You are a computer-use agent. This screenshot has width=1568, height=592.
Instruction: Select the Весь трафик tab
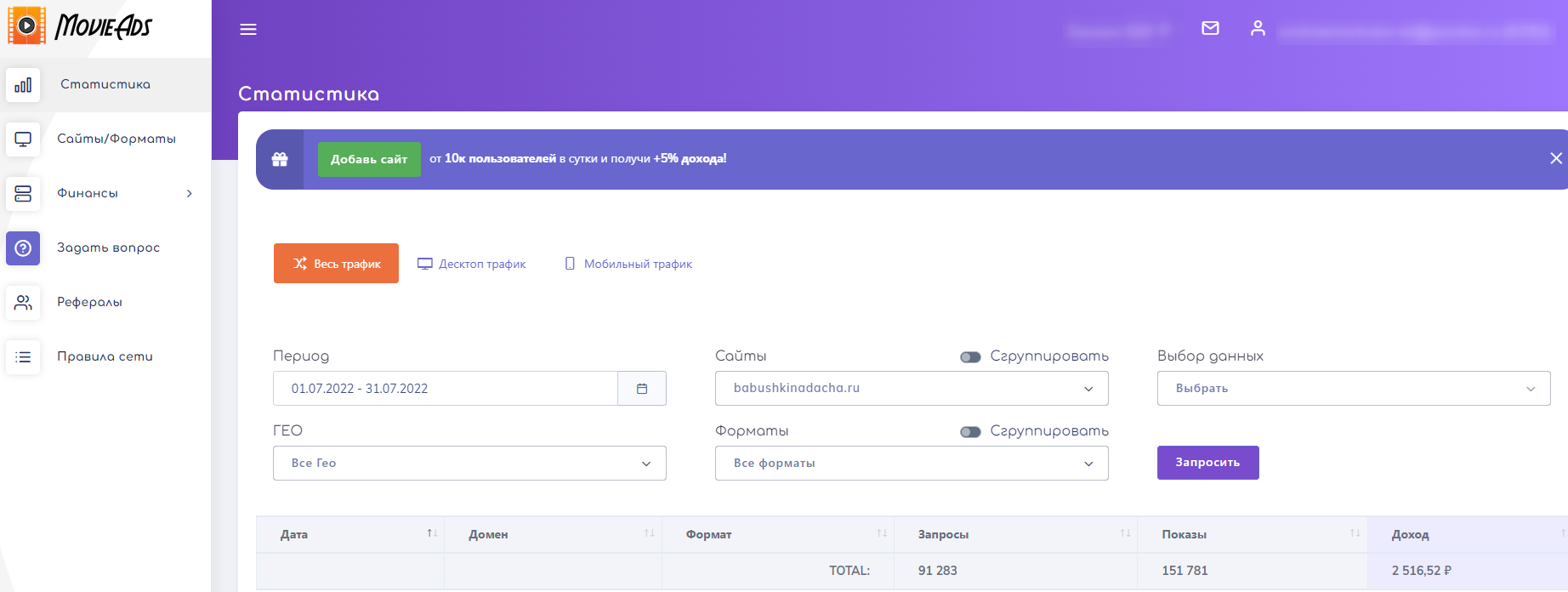click(336, 264)
